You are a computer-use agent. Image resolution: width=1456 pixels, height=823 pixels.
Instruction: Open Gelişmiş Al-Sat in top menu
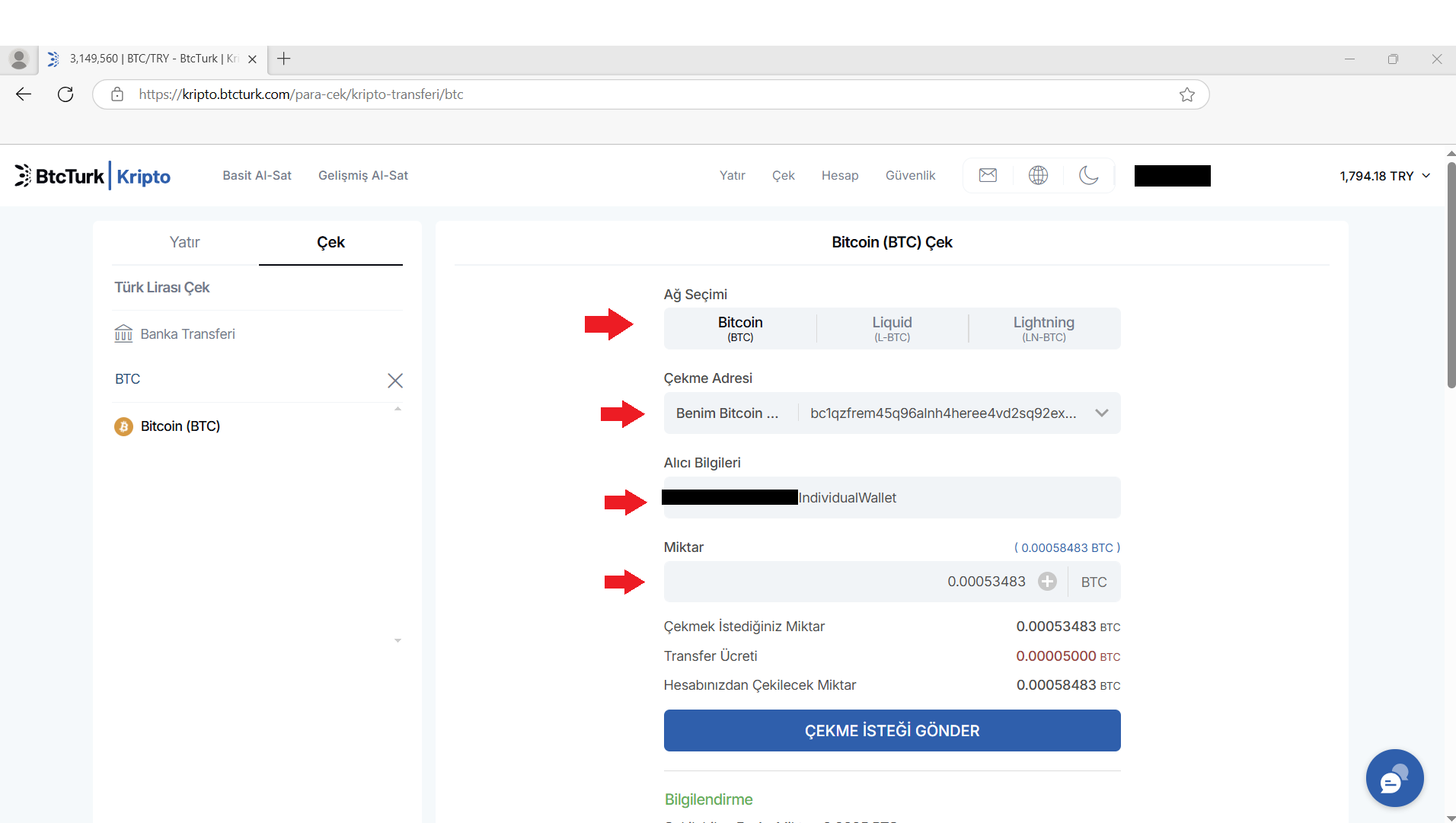tap(363, 176)
